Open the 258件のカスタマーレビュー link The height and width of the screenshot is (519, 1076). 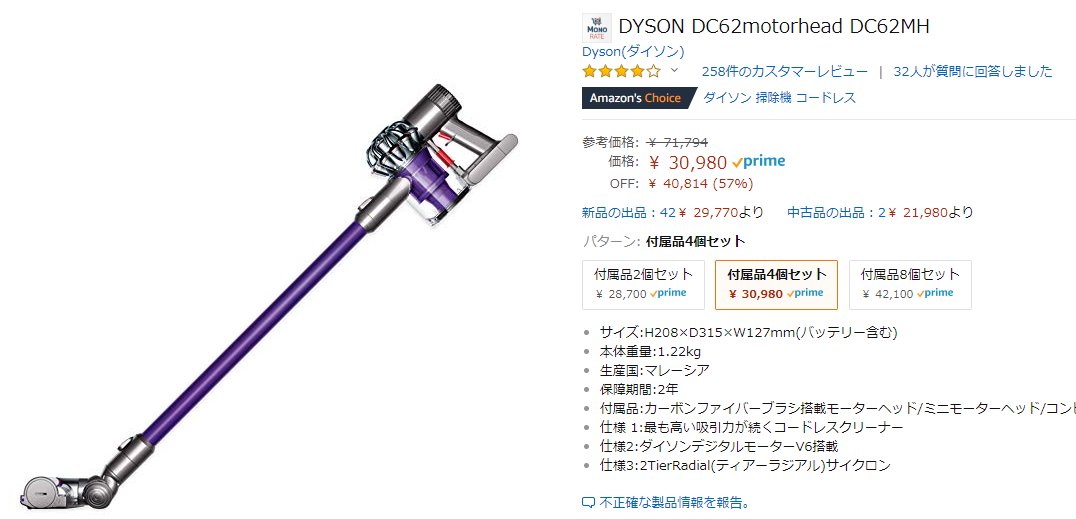pos(784,71)
